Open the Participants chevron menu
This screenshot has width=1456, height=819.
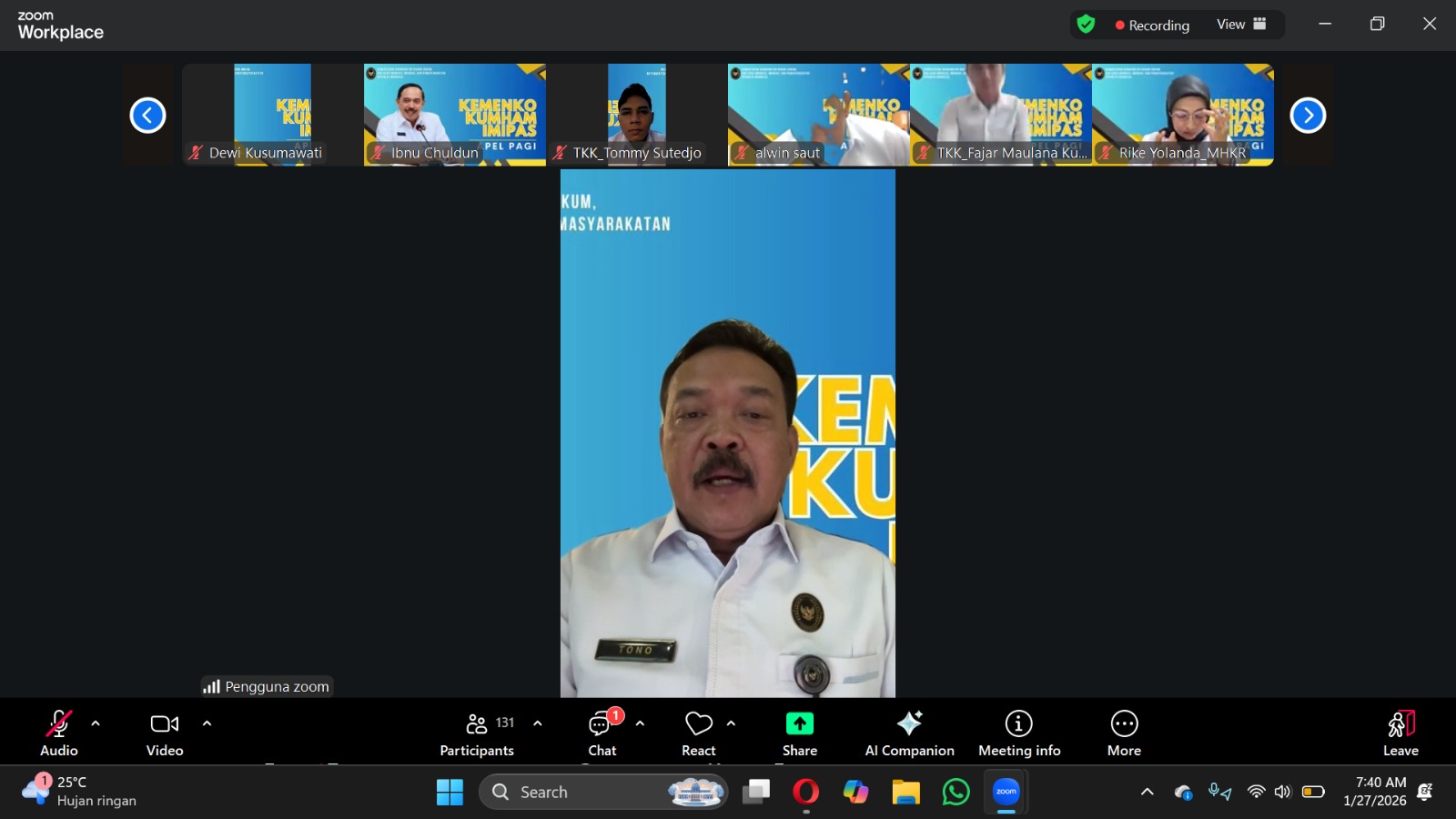coord(536,723)
